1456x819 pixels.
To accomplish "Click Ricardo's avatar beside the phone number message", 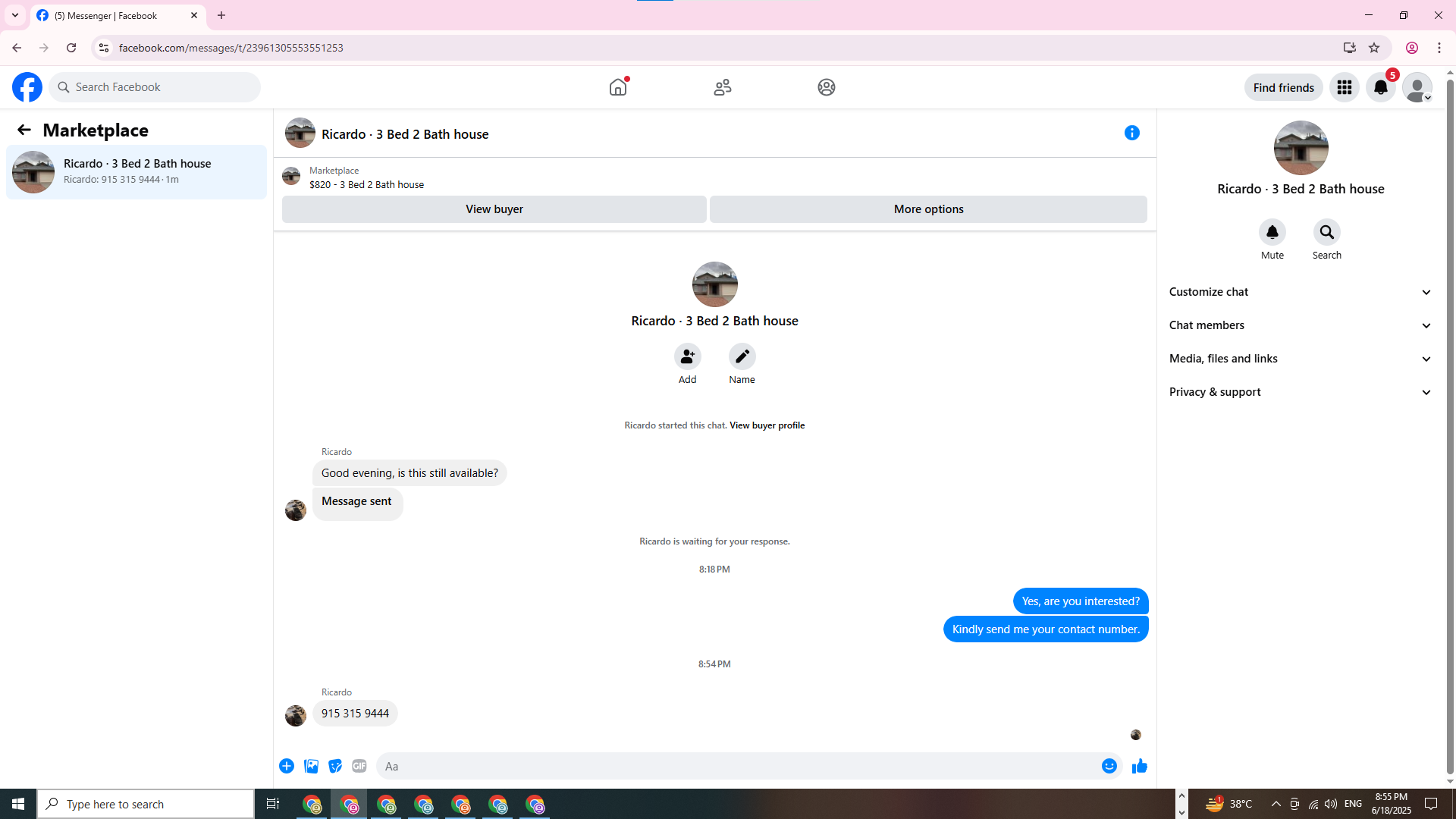I will pyautogui.click(x=296, y=716).
